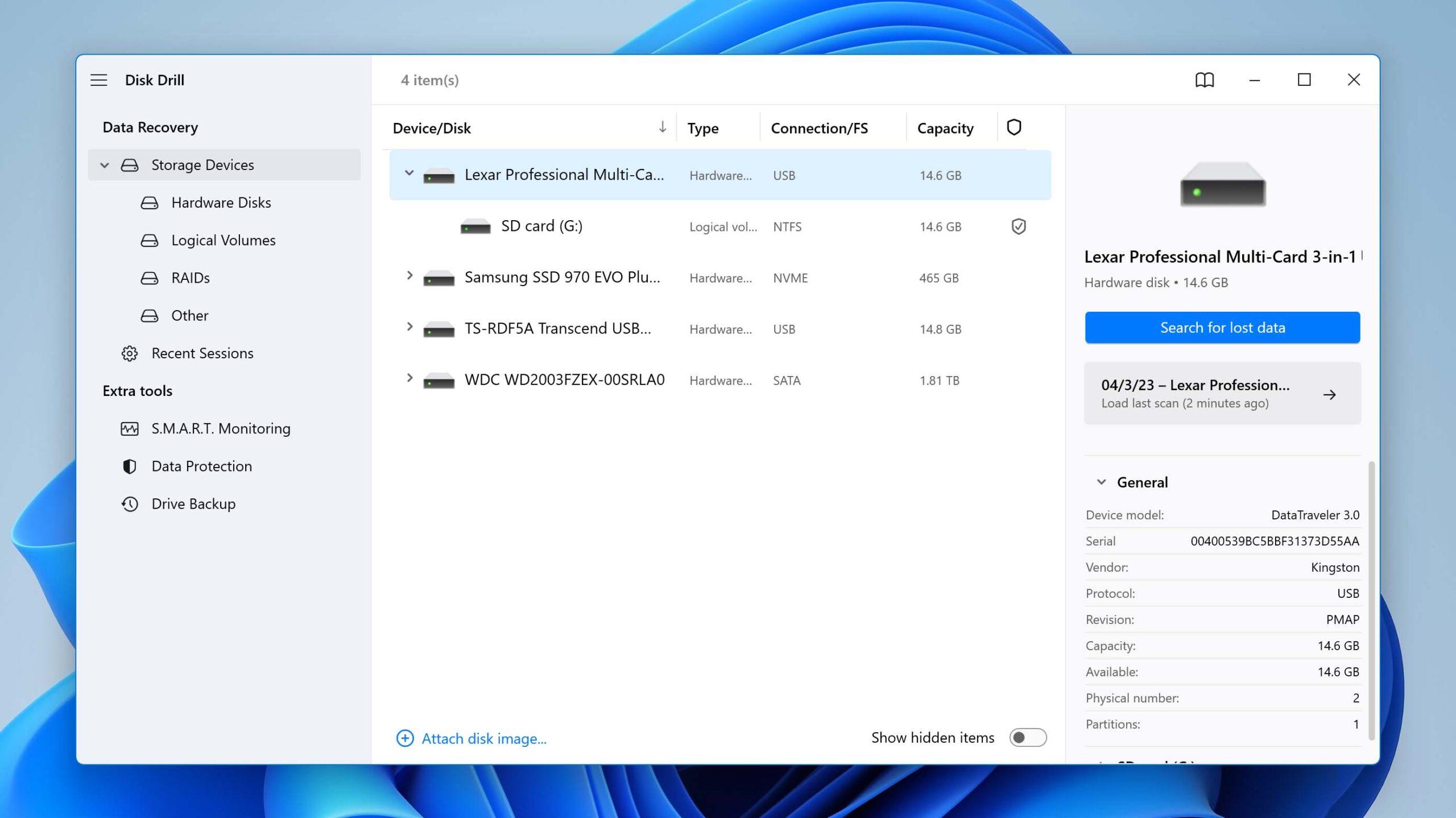The height and width of the screenshot is (818, 1456).
Task: Click the 465 GB capacity cell
Action: [939, 278]
